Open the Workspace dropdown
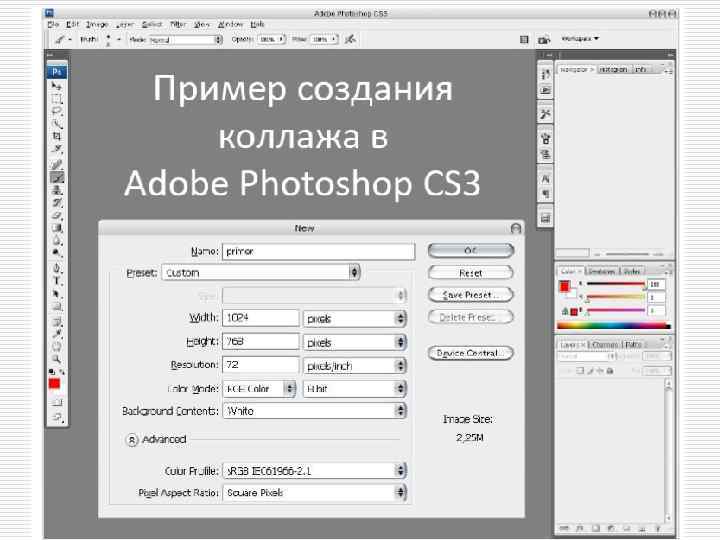 (x=580, y=39)
